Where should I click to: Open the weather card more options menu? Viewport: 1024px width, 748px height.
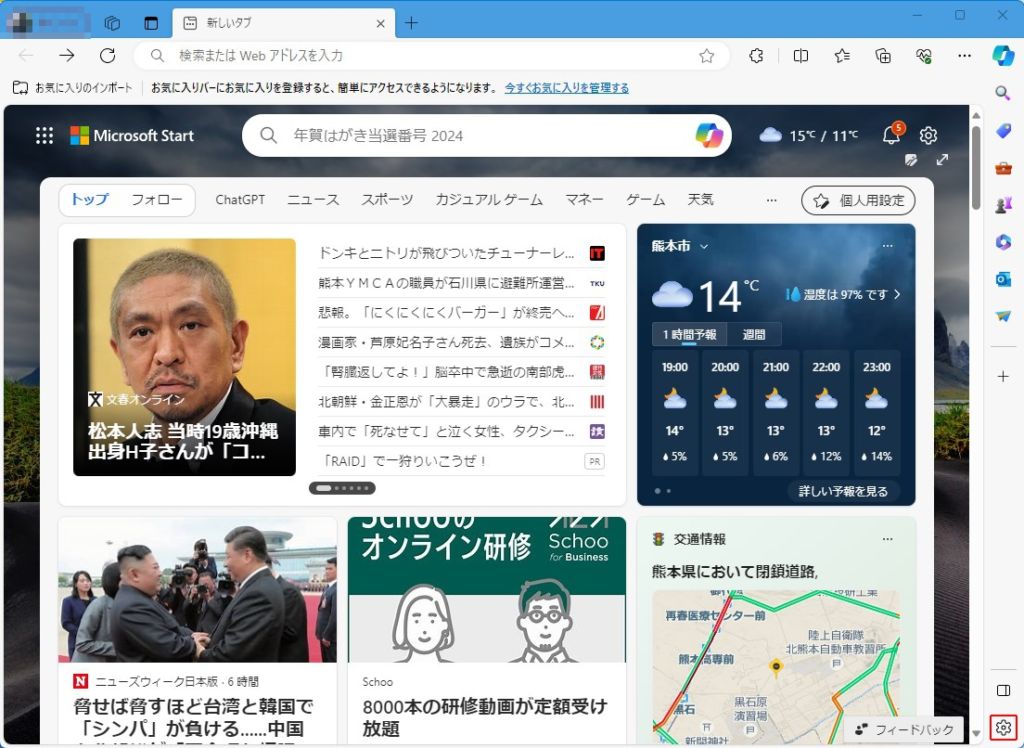tap(887, 246)
